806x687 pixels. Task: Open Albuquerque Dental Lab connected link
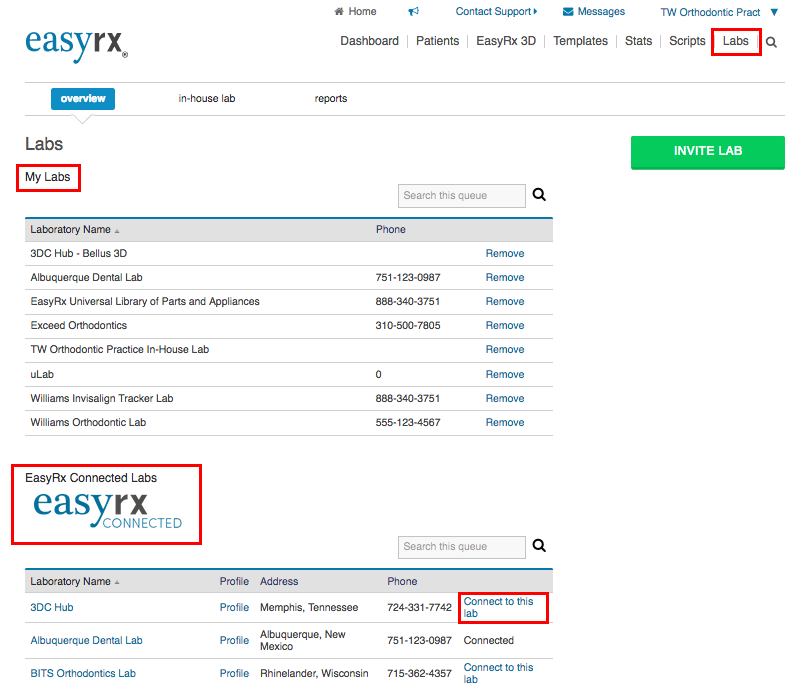(x=86, y=640)
